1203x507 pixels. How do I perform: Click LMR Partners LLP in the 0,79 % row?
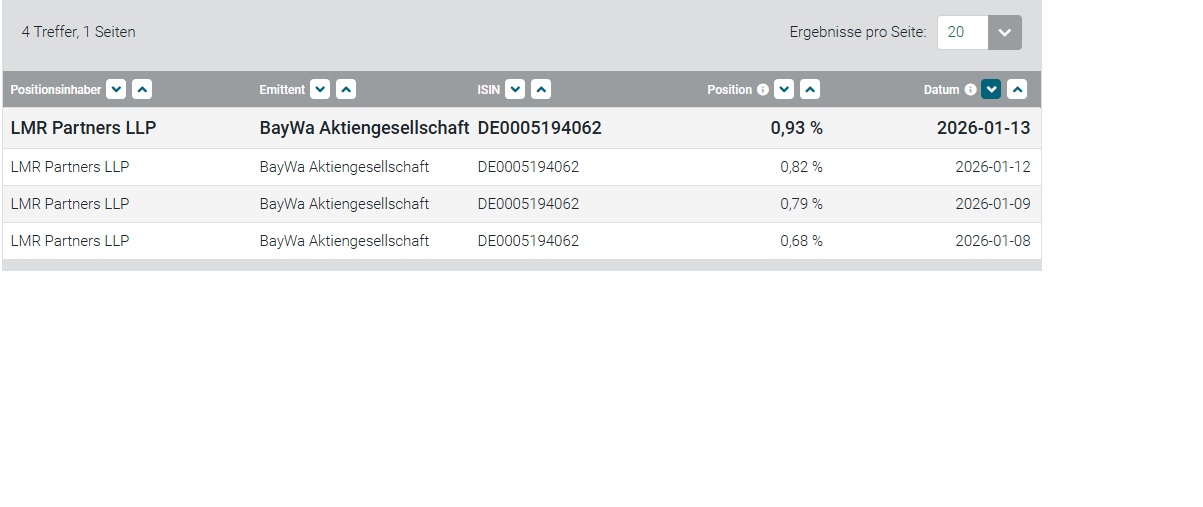pyautogui.click(x=70, y=204)
